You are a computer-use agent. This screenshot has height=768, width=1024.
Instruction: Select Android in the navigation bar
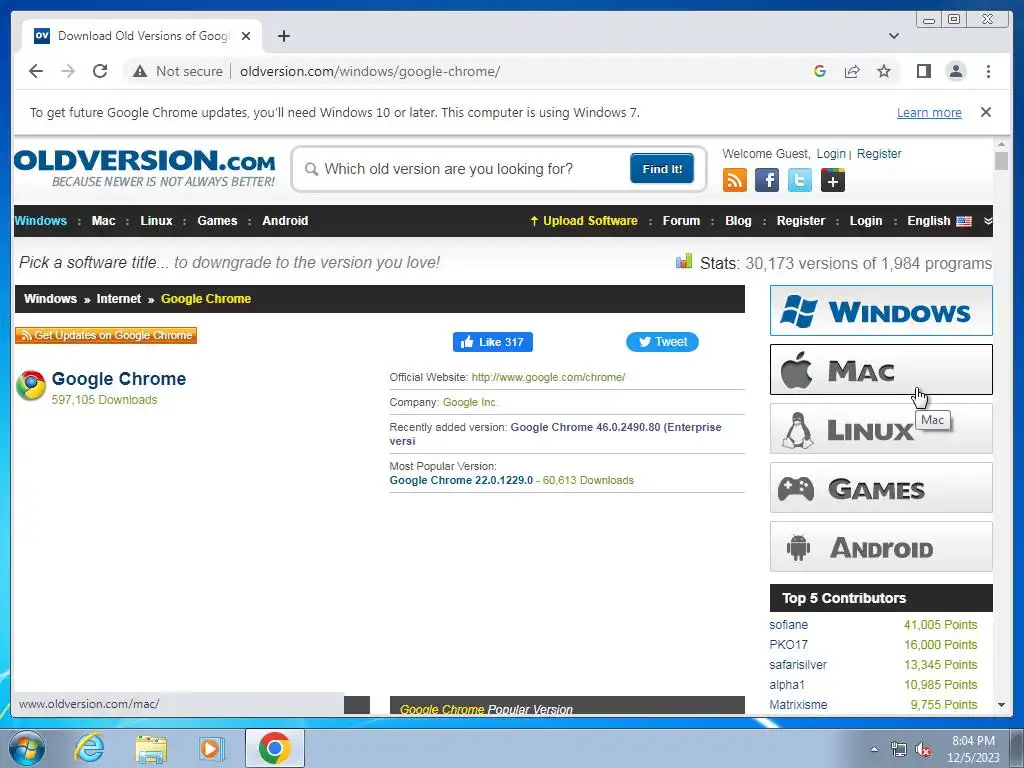285,221
